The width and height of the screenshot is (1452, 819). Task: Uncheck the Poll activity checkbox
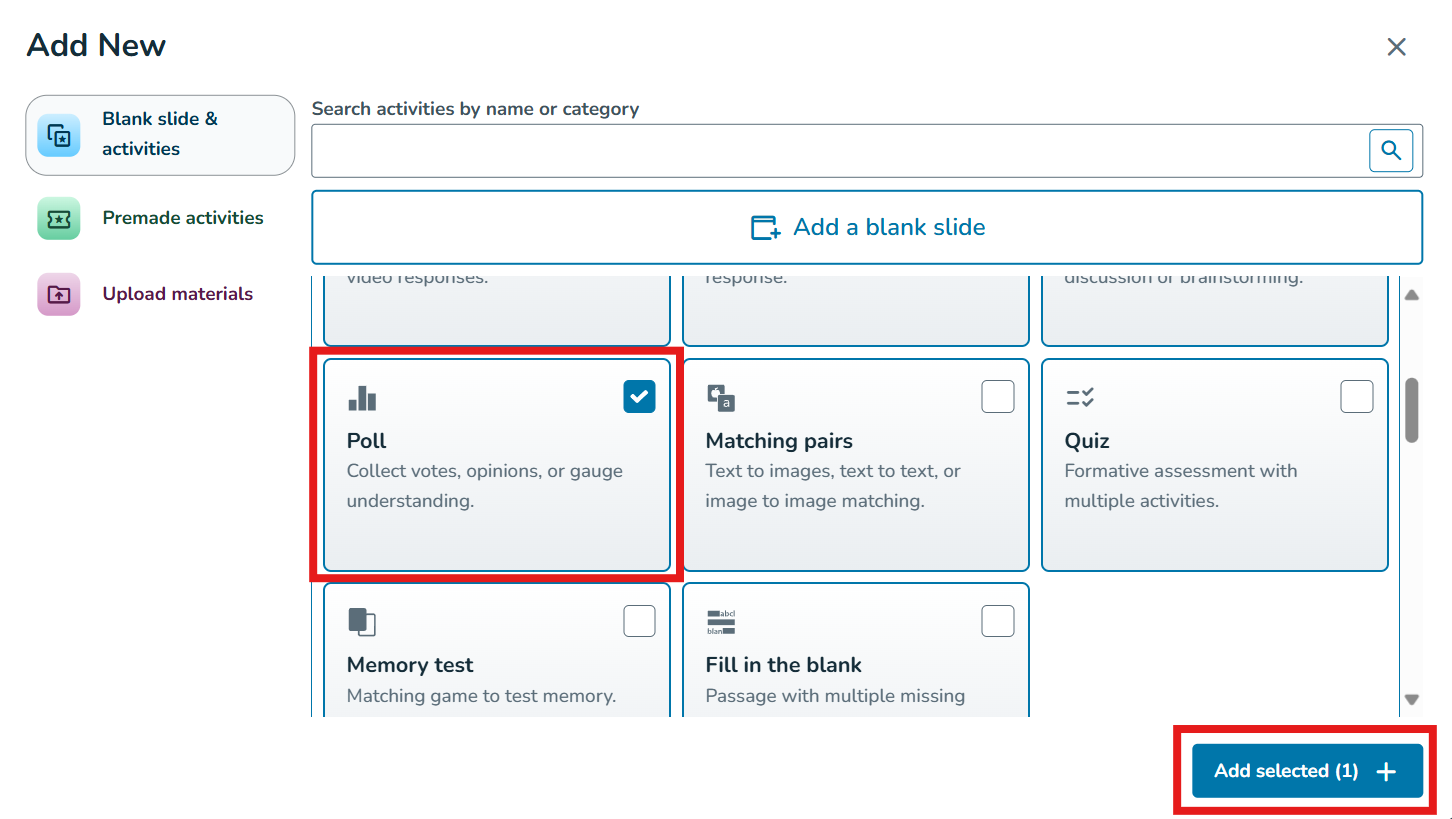pos(639,397)
